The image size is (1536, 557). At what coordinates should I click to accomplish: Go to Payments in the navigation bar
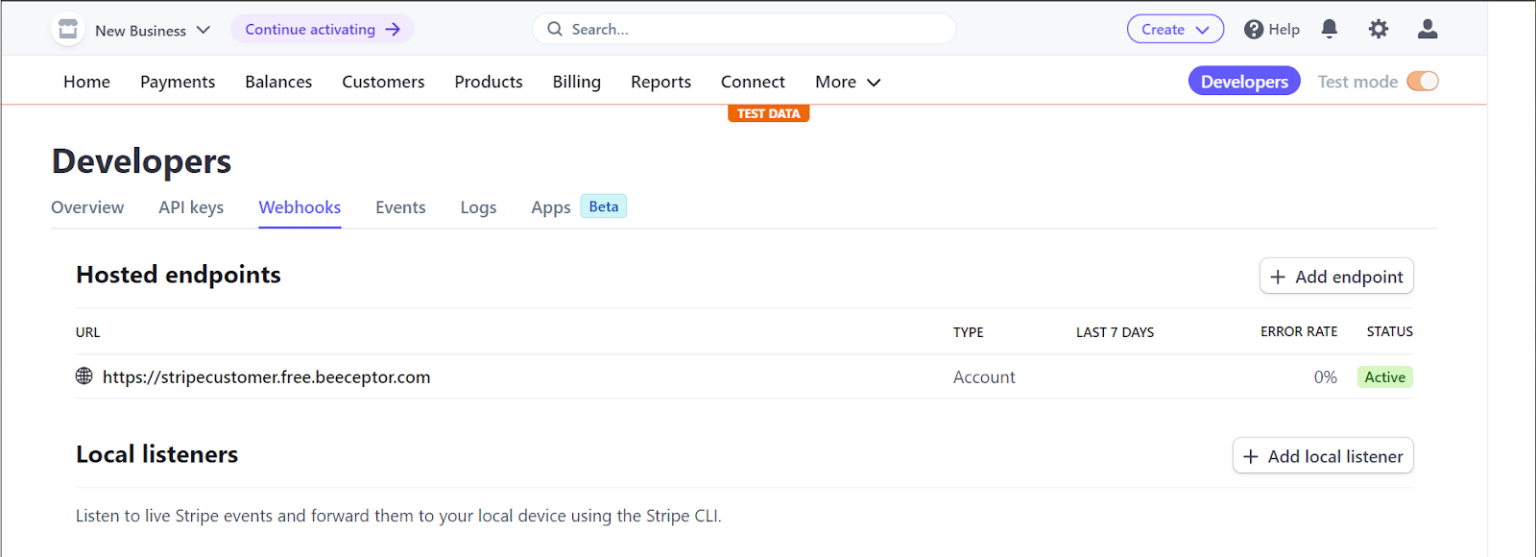(x=177, y=82)
